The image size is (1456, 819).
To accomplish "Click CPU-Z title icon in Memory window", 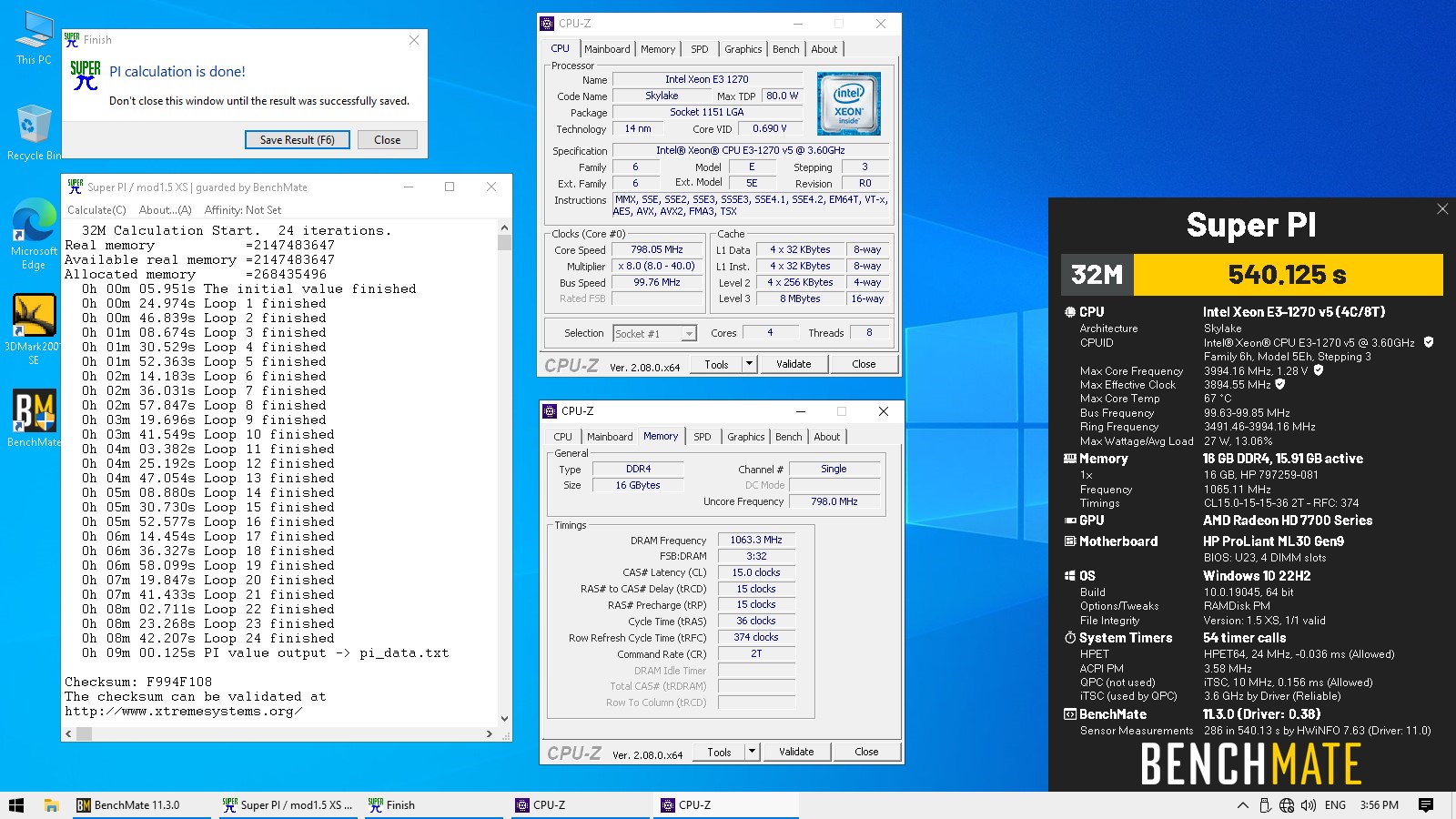I will click(x=550, y=411).
